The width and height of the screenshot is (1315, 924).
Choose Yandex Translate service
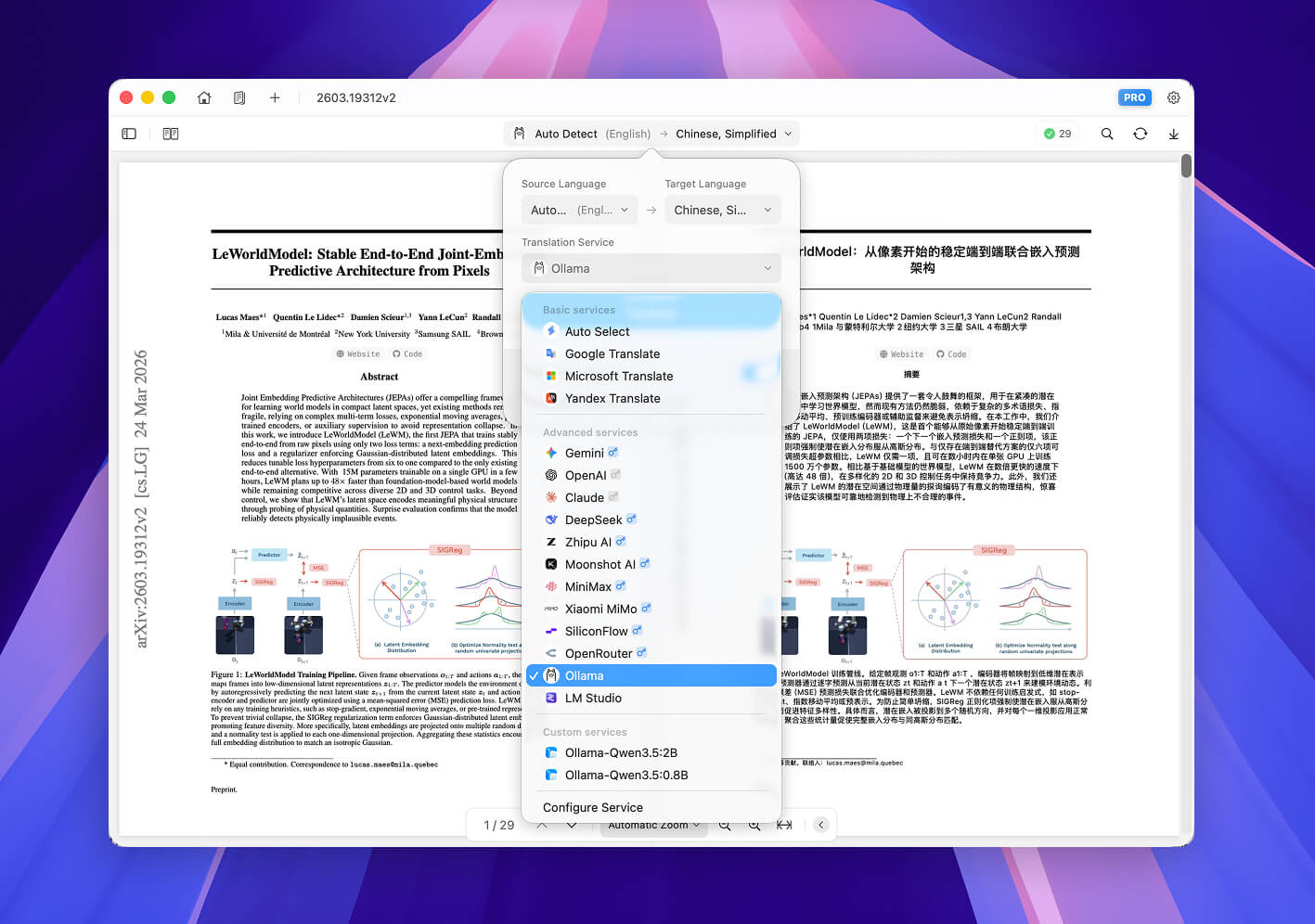point(651,398)
